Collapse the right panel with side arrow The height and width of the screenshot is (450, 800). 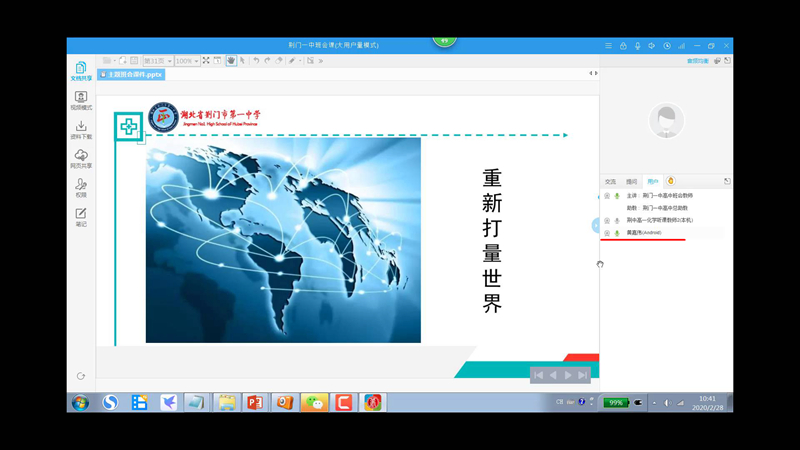click(595, 225)
